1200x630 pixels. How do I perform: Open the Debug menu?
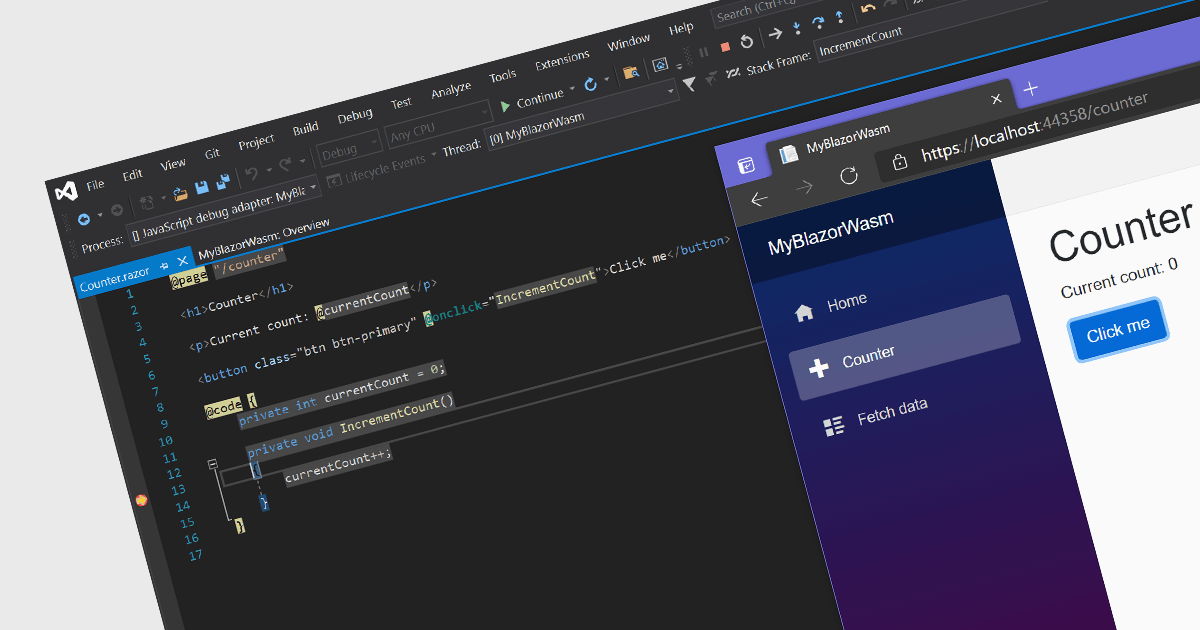(x=354, y=116)
